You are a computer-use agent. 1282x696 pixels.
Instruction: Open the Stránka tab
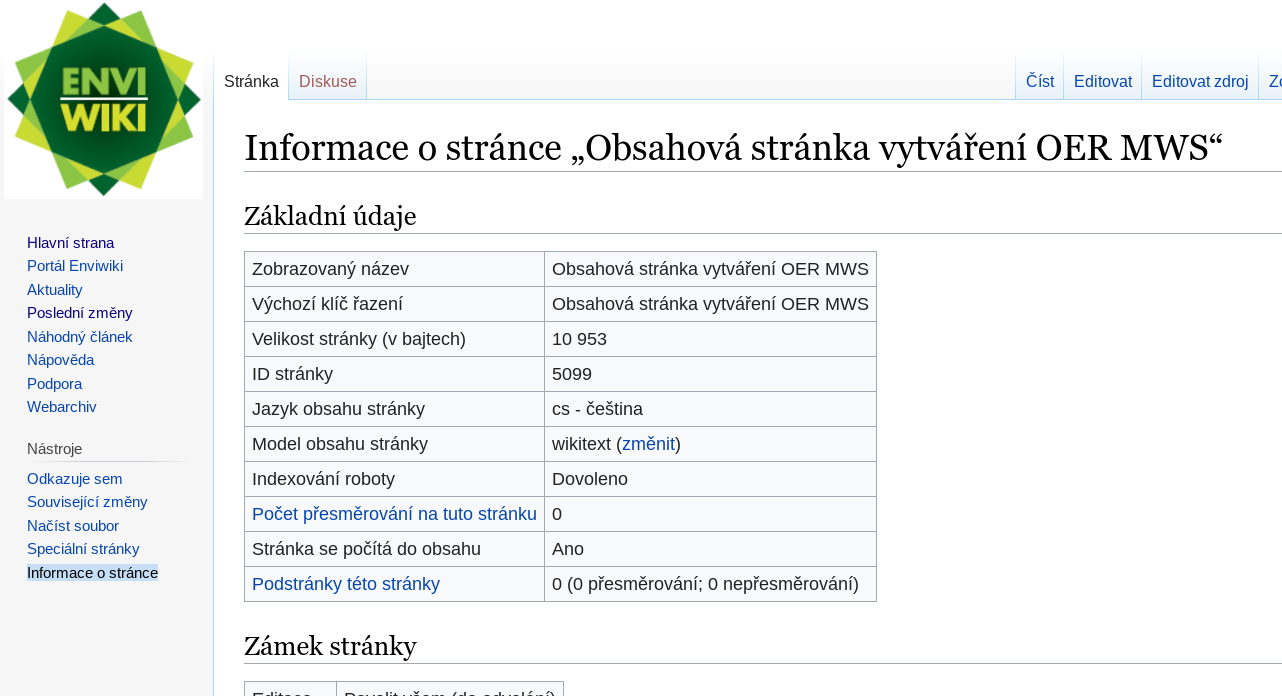pyautogui.click(x=251, y=81)
